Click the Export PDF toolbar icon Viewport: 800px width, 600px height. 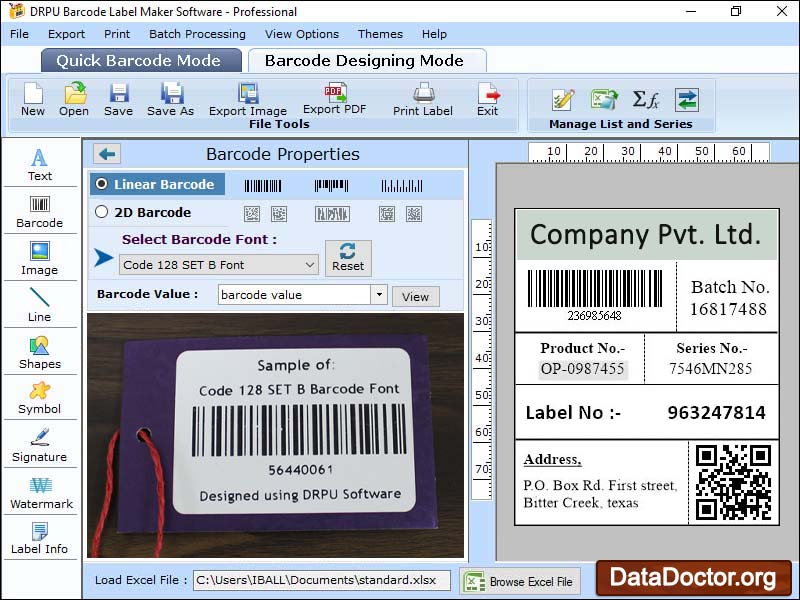point(333,100)
